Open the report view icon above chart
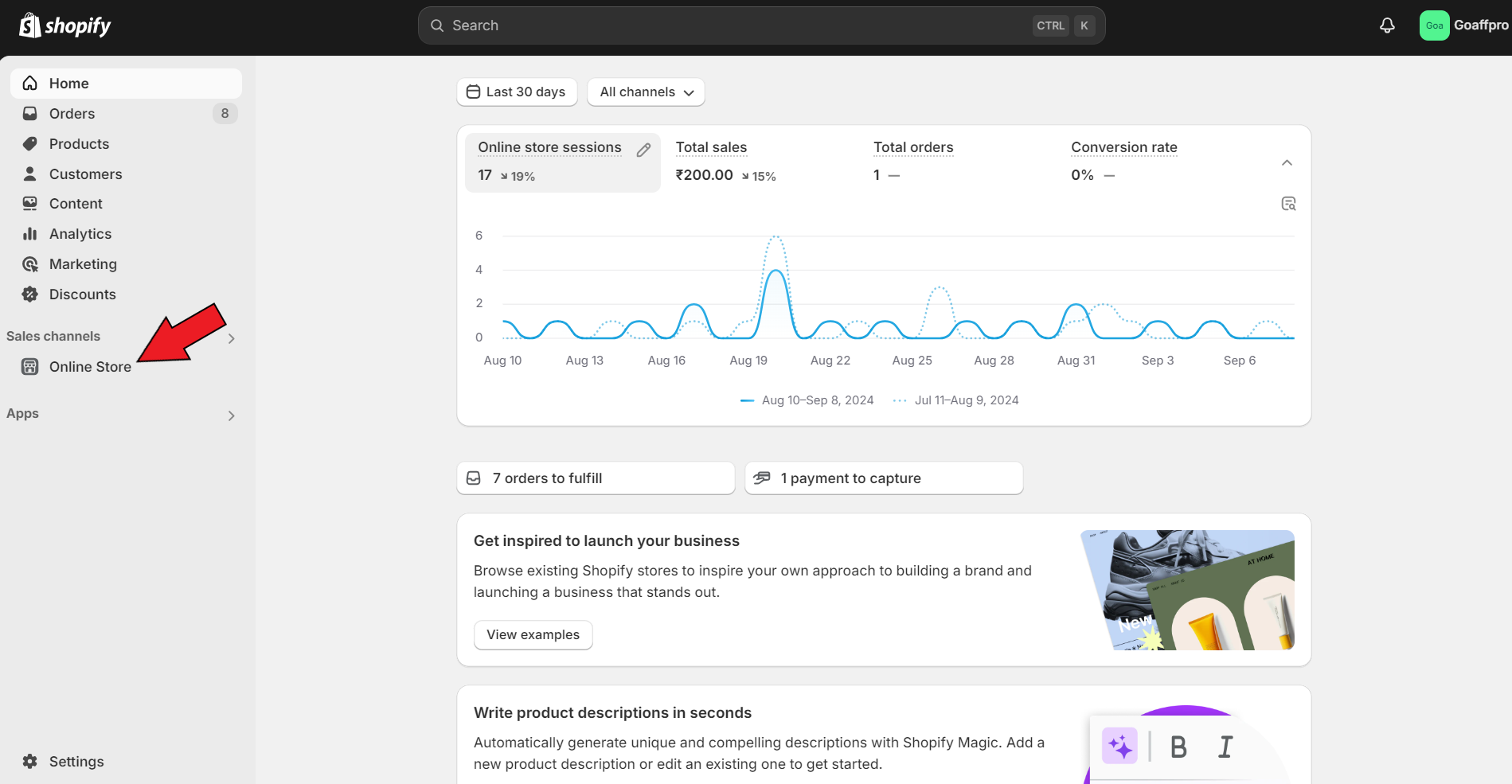 click(1288, 204)
